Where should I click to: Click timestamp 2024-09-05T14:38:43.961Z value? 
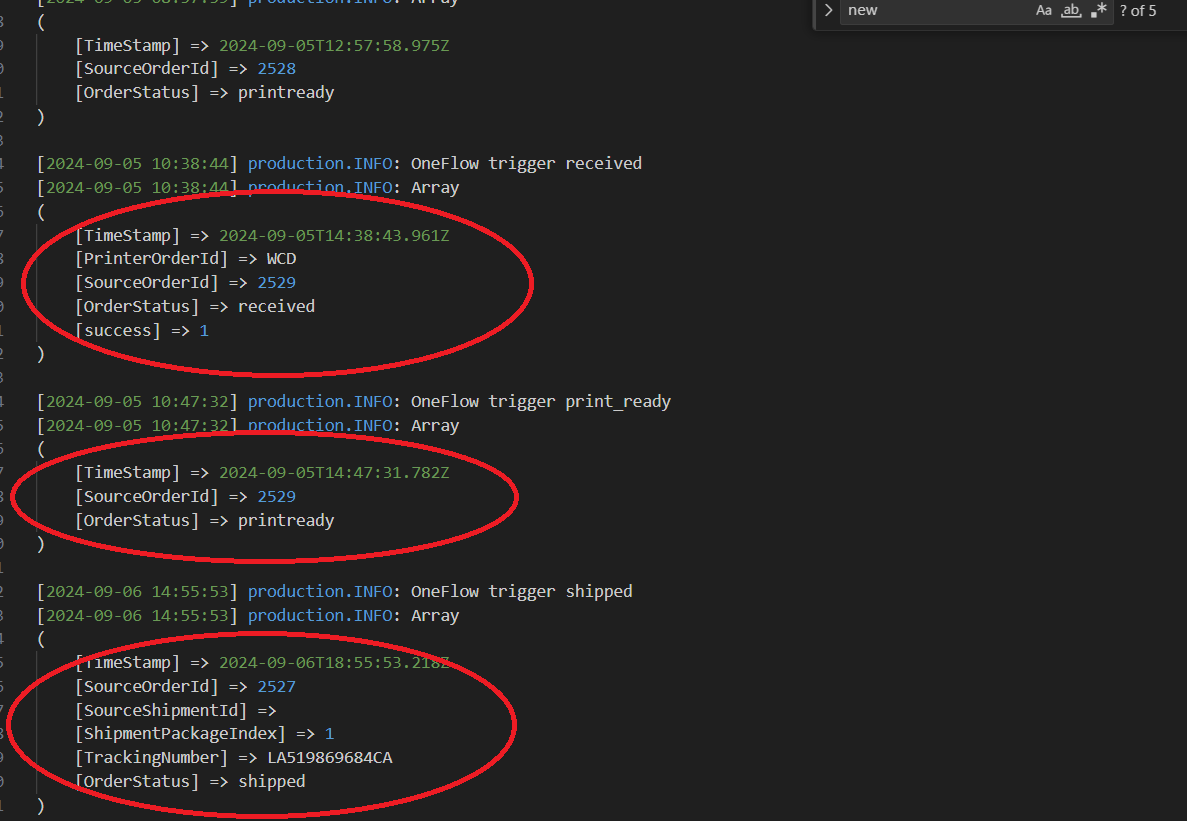click(334, 236)
